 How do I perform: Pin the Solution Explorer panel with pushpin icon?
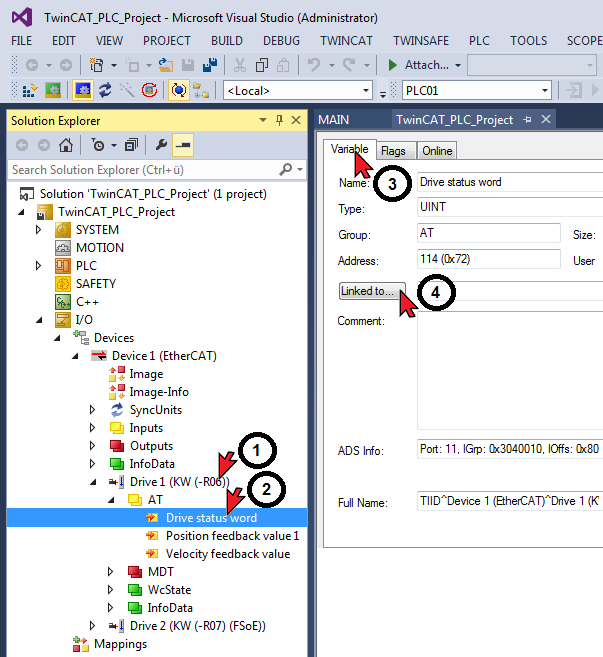point(277,120)
